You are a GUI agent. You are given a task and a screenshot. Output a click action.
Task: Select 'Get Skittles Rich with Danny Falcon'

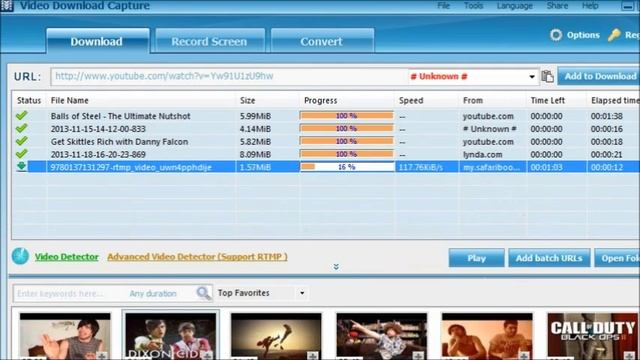(119, 142)
